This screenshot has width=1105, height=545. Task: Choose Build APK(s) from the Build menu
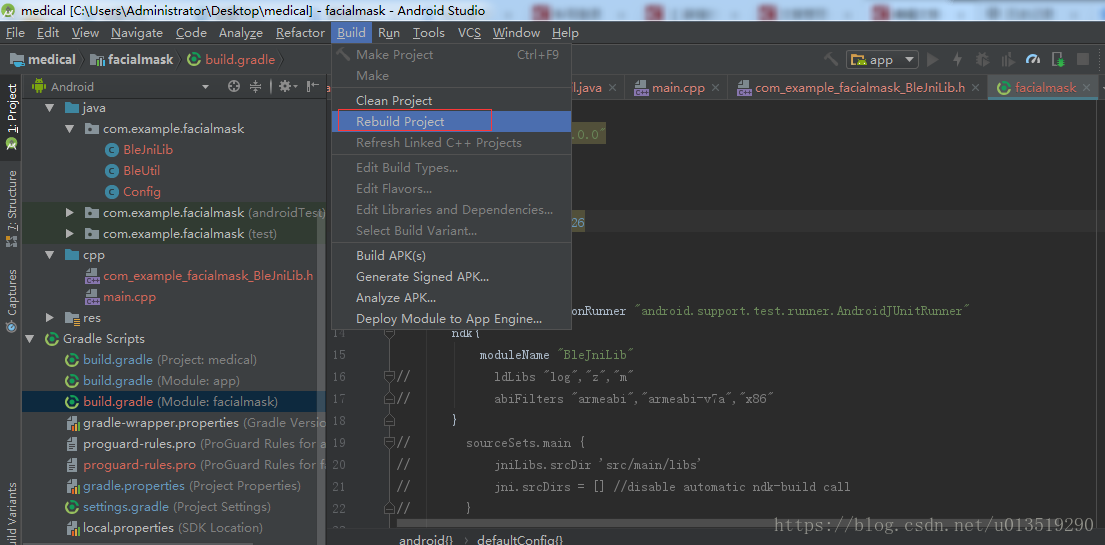[451, 255]
